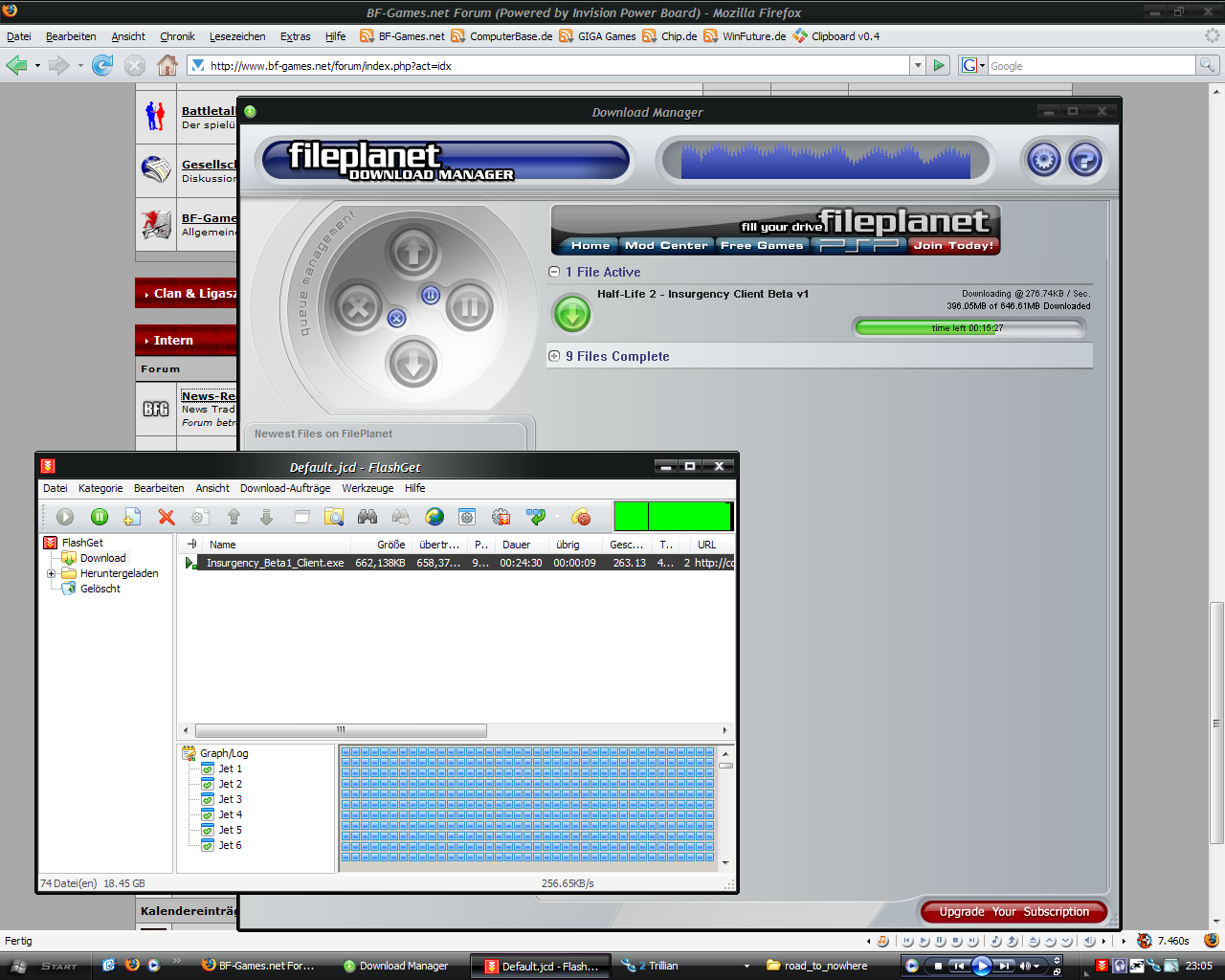Click the phone dial icon in FlashGet toolbar
Image resolution: width=1225 pixels, height=980 pixels.
click(x=581, y=517)
